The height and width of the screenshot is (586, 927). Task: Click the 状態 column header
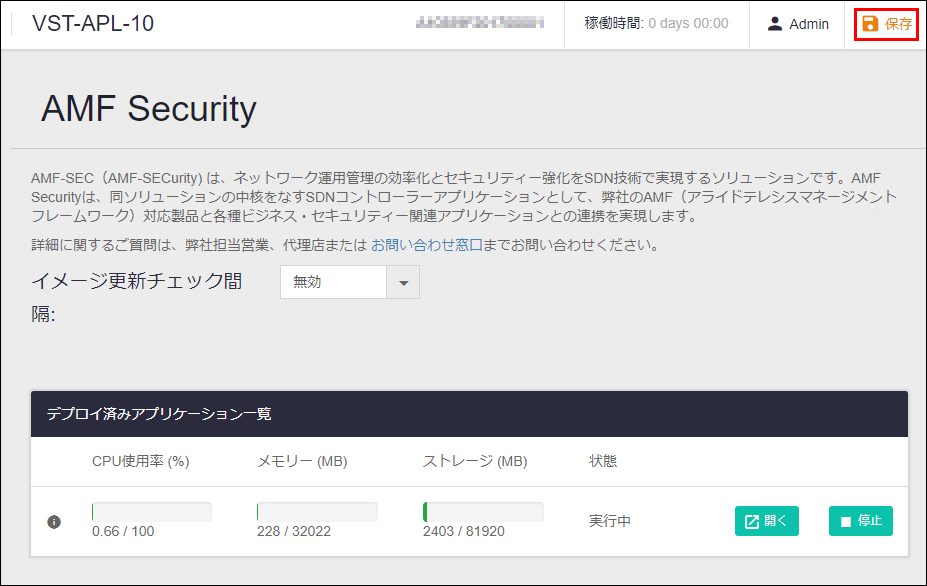click(x=603, y=461)
